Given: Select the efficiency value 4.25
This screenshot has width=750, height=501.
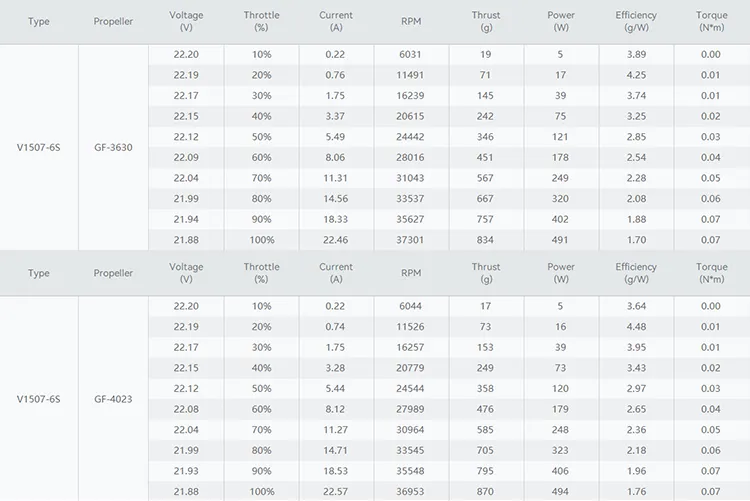Looking at the screenshot, I should pos(636,75).
